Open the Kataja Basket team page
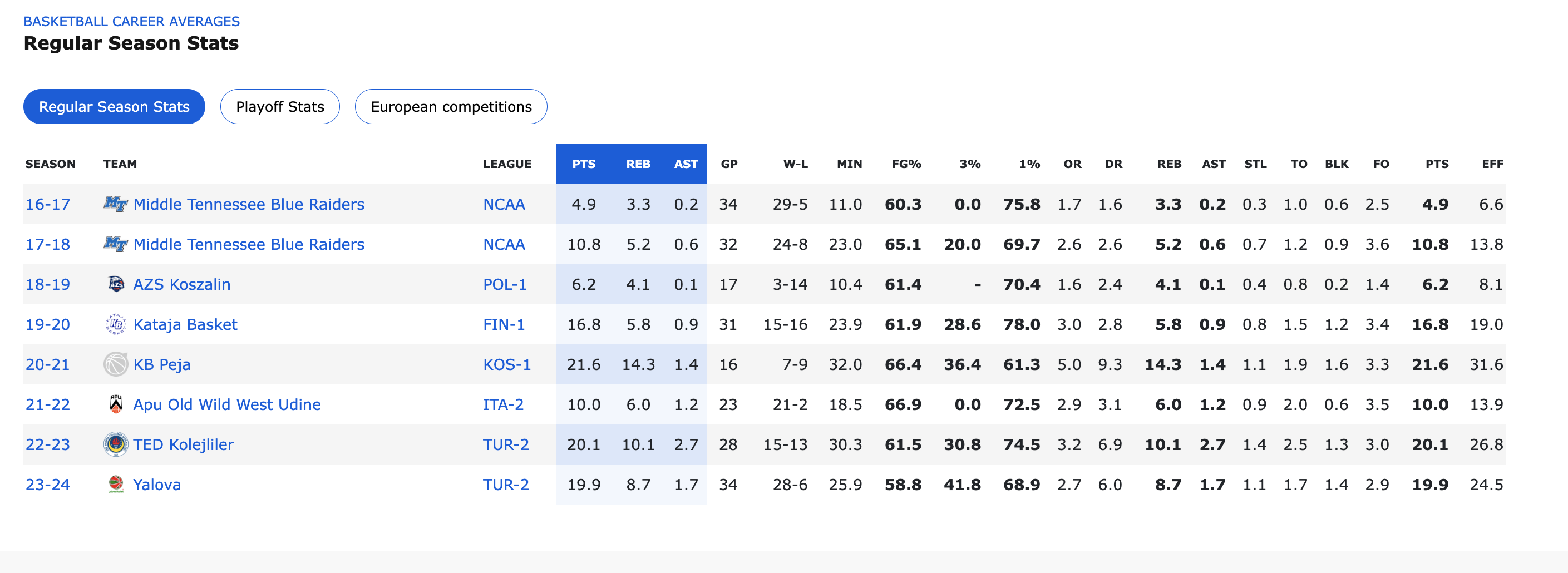Image resolution: width=1568 pixels, height=573 pixels. tap(185, 324)
